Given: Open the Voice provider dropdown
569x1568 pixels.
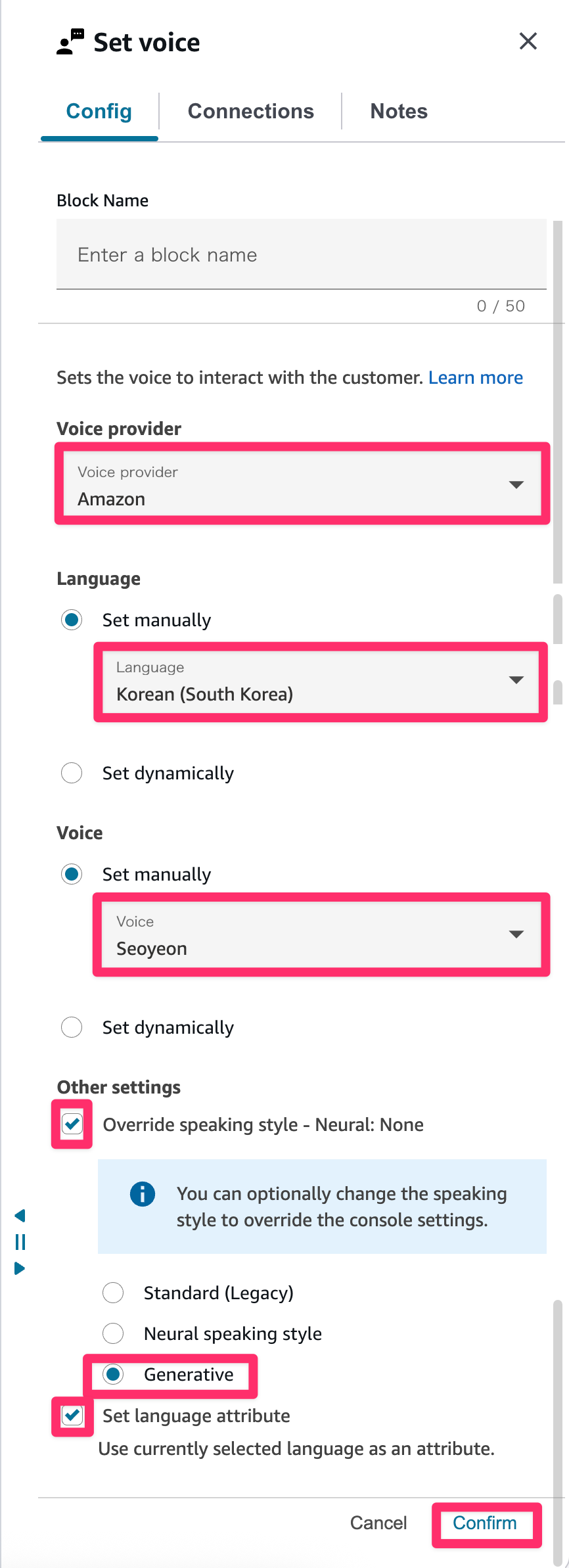Looking at the screenshot, I should coord(302,484).
